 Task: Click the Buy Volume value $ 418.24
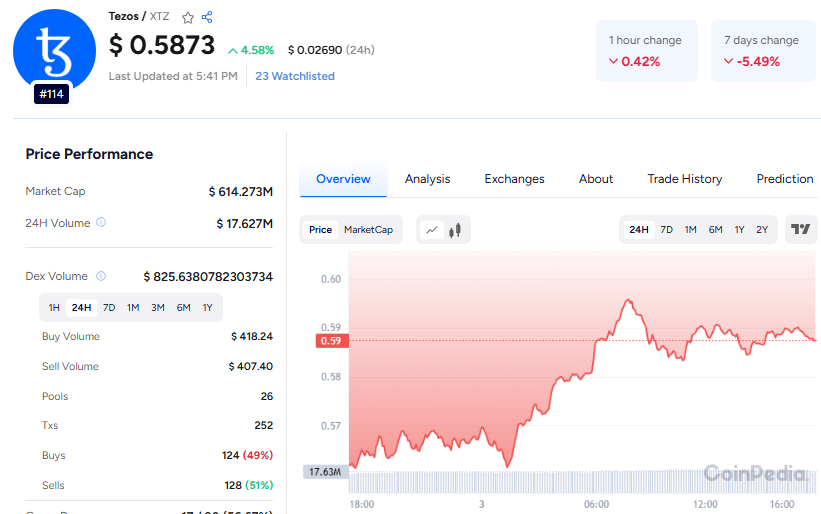(x=252, y=337)
